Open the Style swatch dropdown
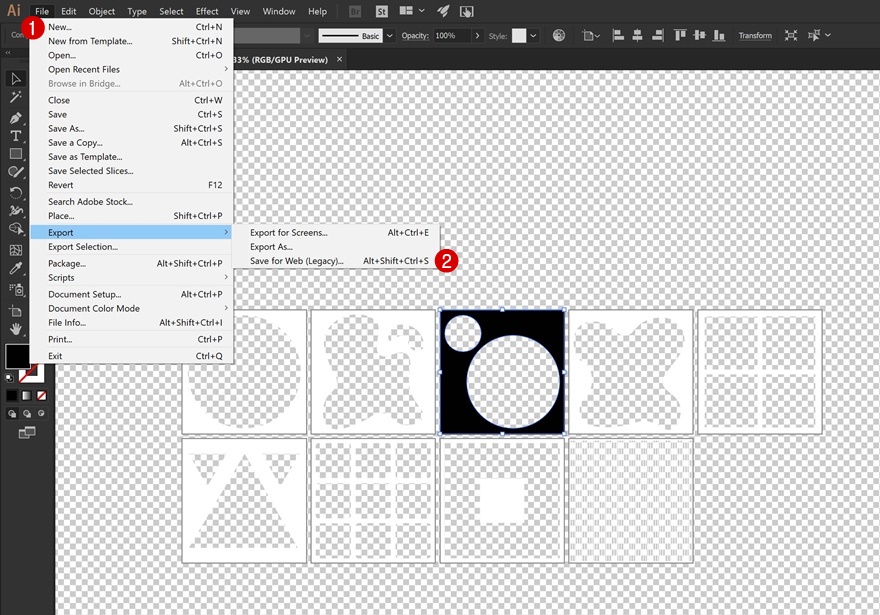 click(x=533, y=36)
